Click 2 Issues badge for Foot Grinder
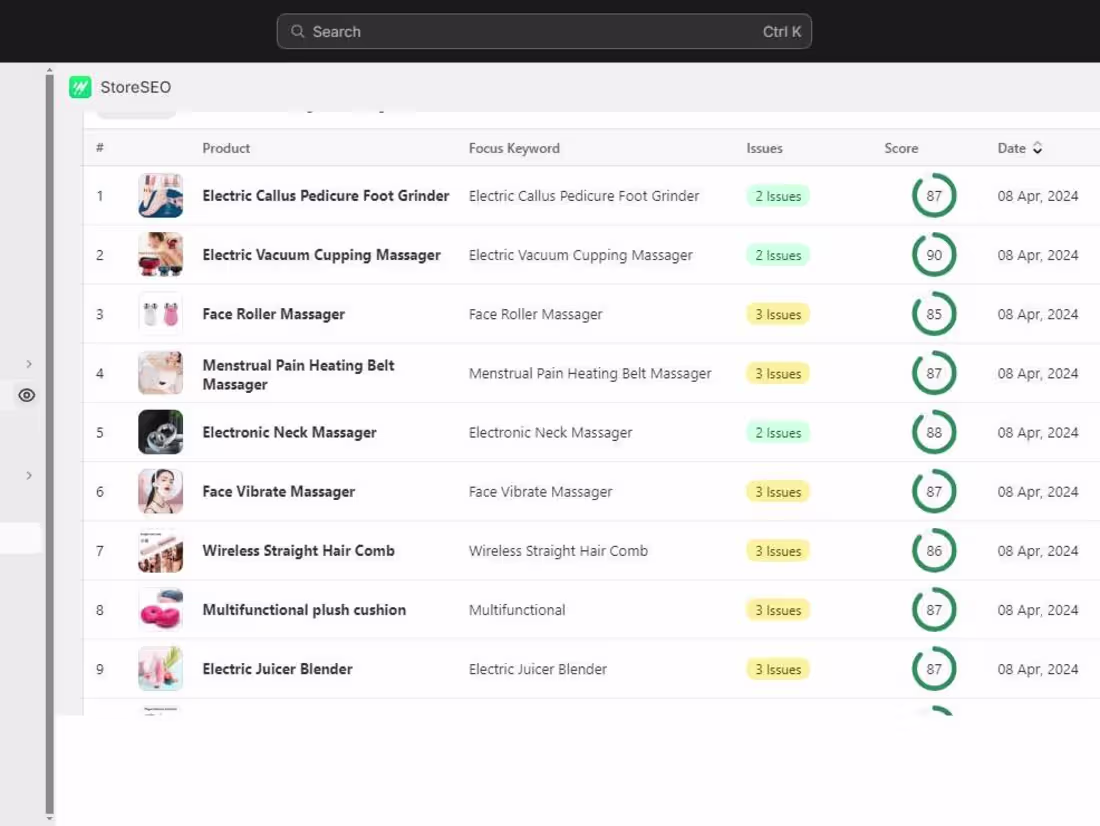The image size is (1100, 826). tap(777, 196)
